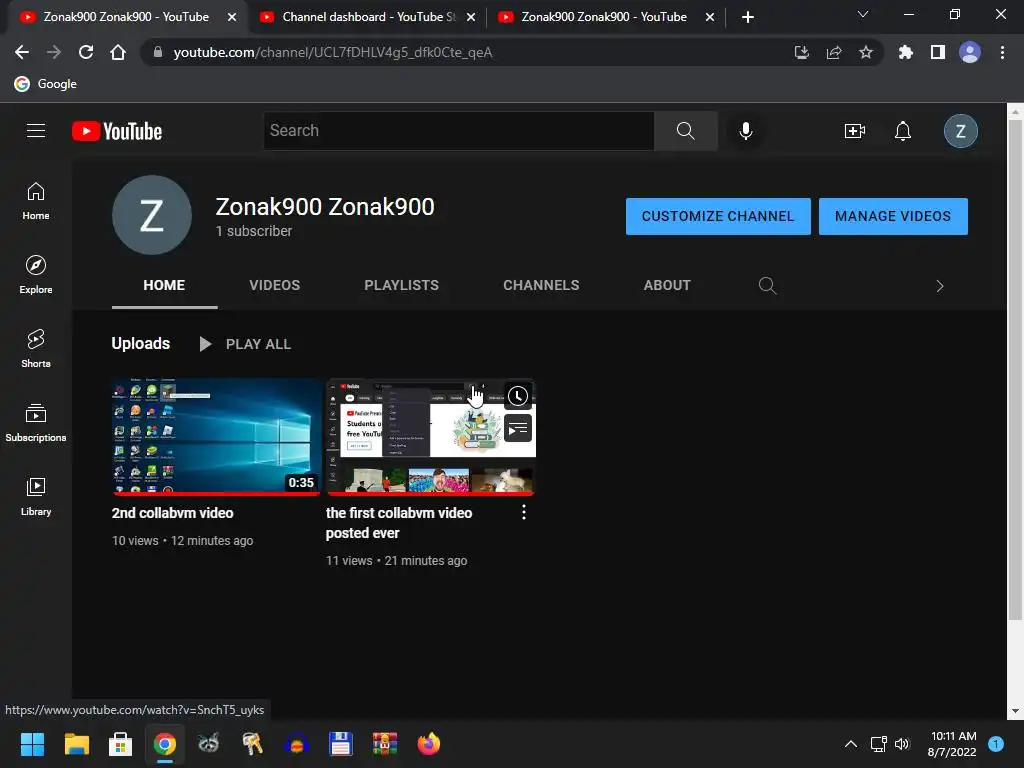Click MANAGE VIDEOS button
Viewport: 1024px width, 768px height.
coord(893,216)
